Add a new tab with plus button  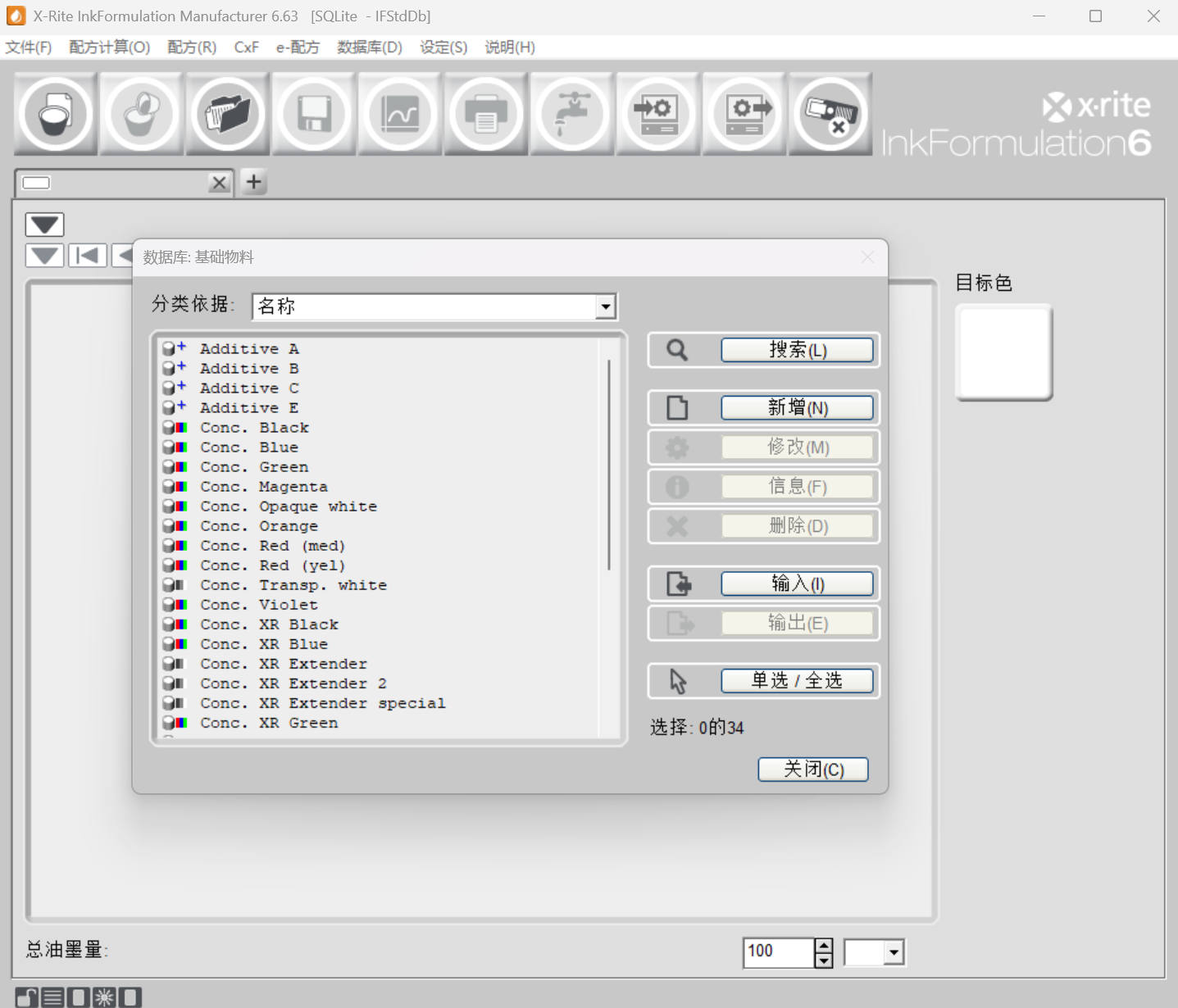[x=254, y=182]
